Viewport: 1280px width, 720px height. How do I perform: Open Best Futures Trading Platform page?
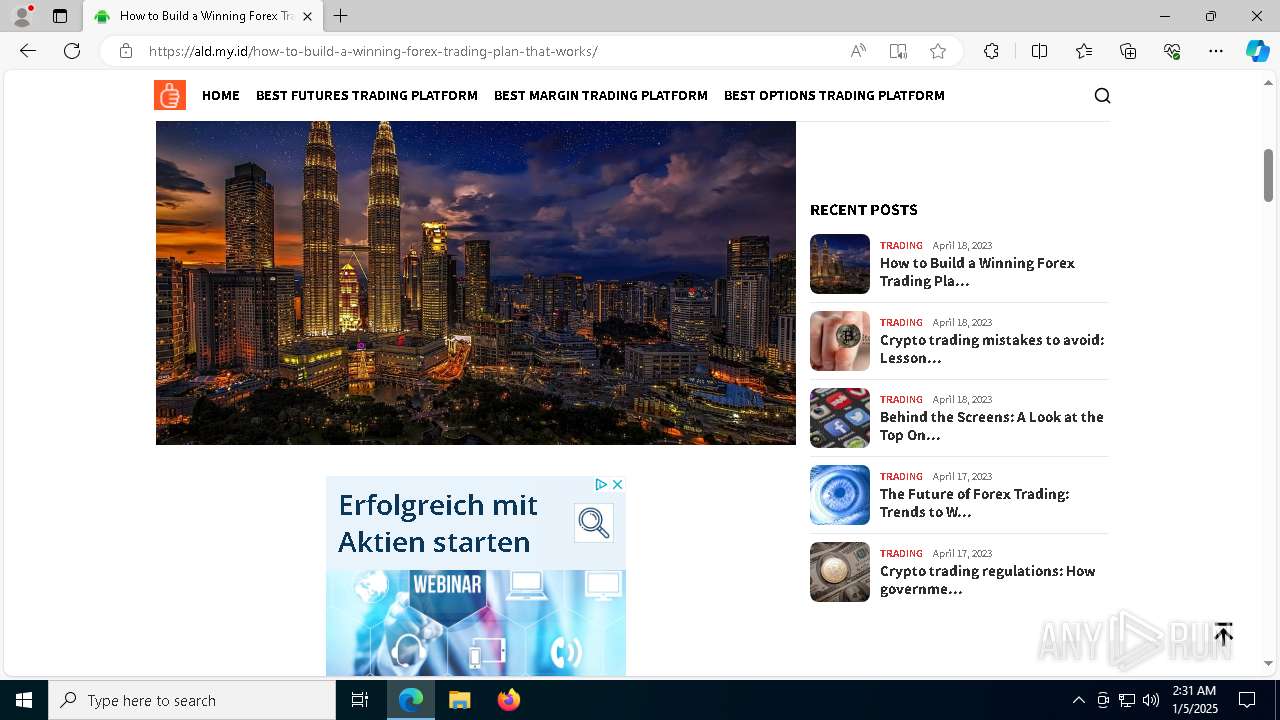(x=367, y=95)
